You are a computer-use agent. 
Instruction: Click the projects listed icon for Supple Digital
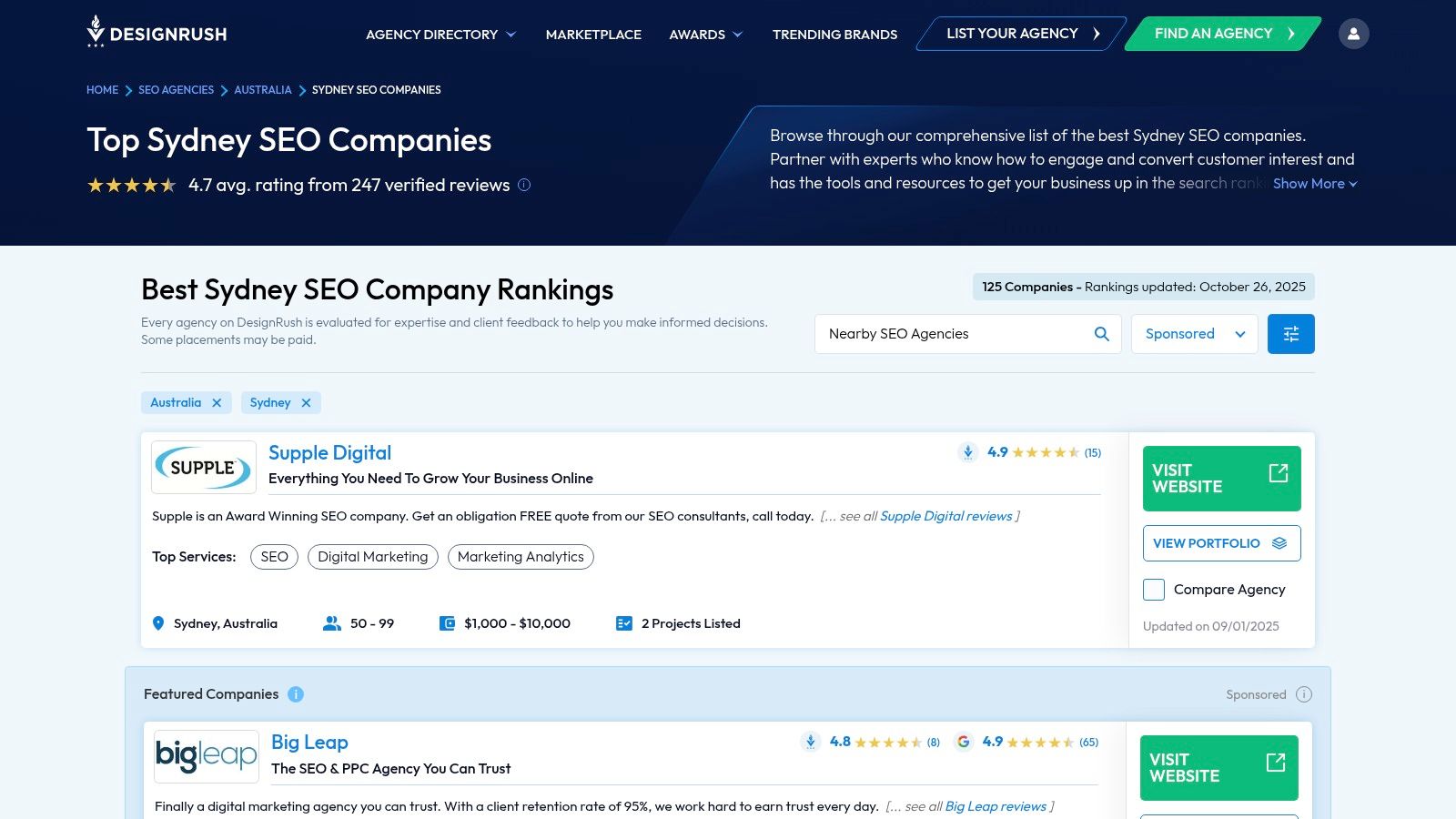tap(624, 623)
